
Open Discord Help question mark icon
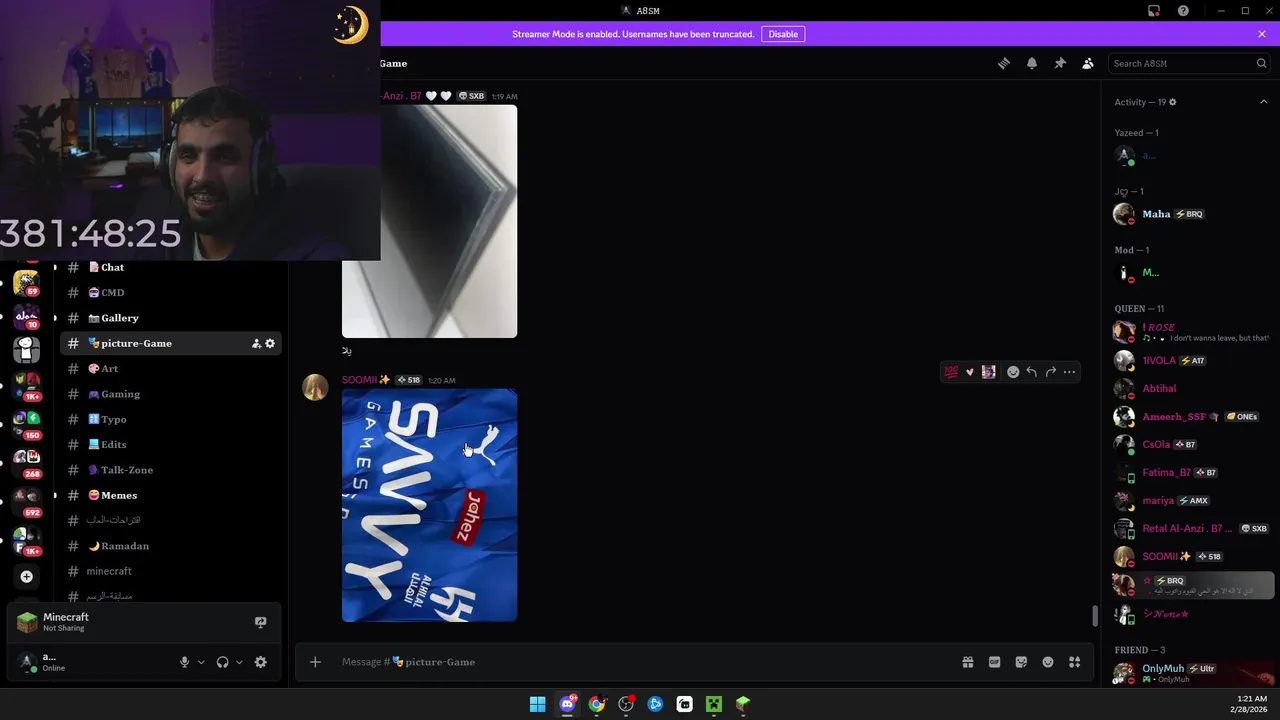click(1183, 11)
